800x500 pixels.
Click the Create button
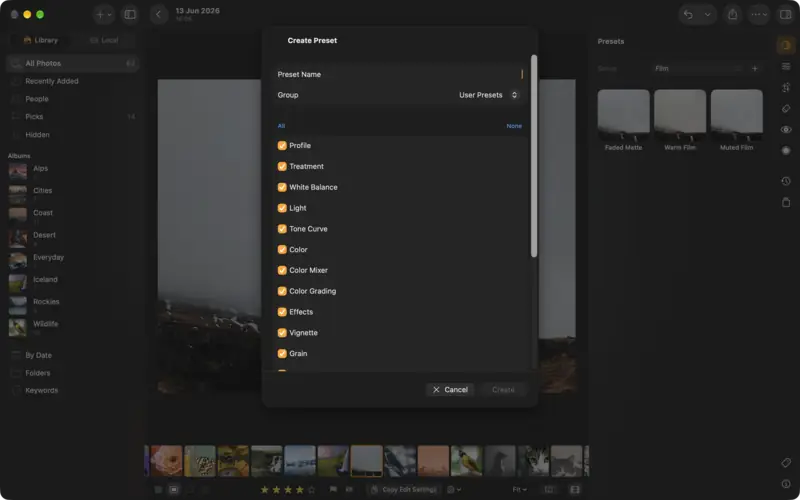[x=503, y=390]
